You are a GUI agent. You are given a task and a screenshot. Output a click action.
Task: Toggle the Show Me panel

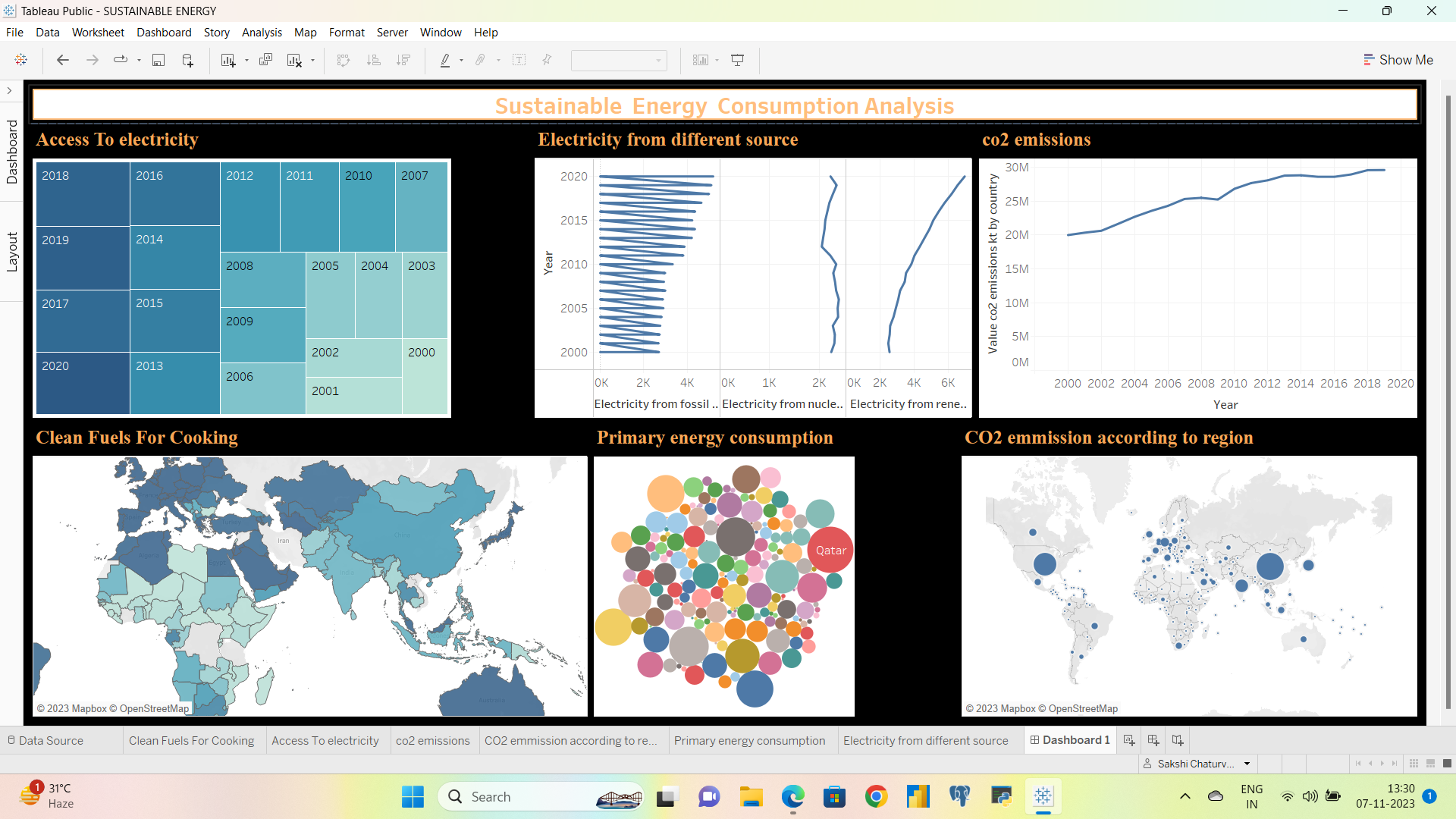click(x=1398, y=60)
